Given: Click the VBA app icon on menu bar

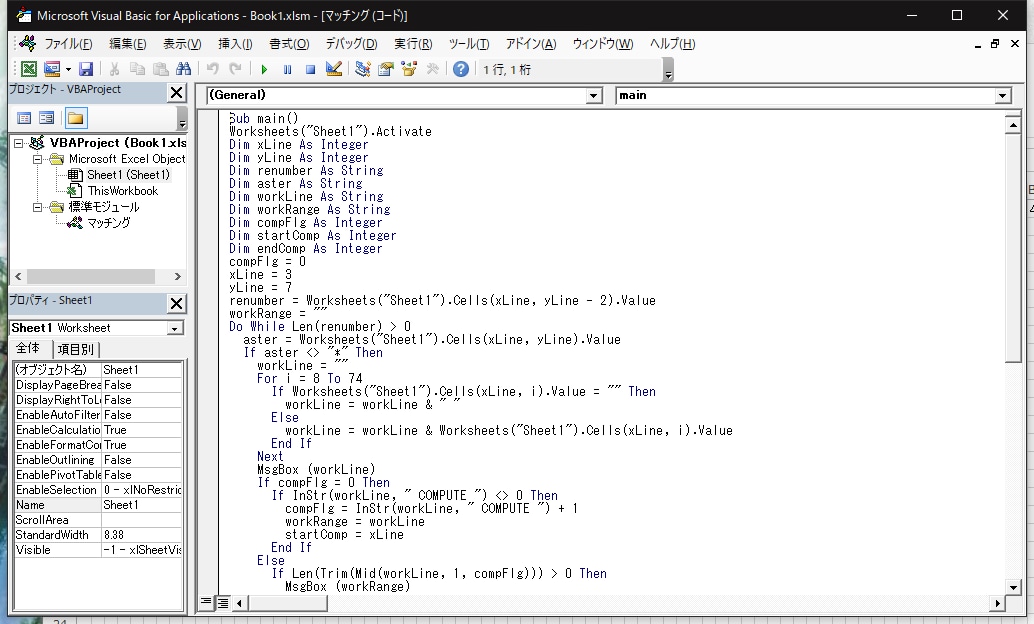Looking at the screenshot, I should click(28, 44).
